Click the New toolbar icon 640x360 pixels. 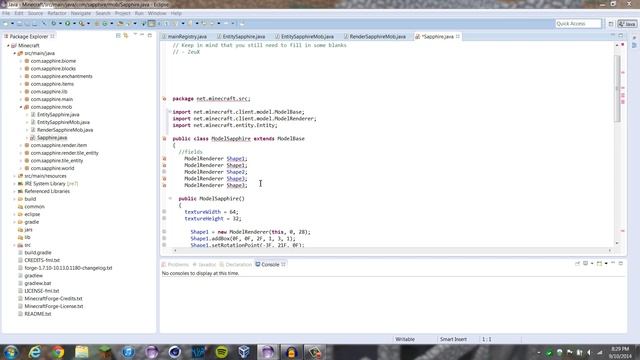(6, 24)
